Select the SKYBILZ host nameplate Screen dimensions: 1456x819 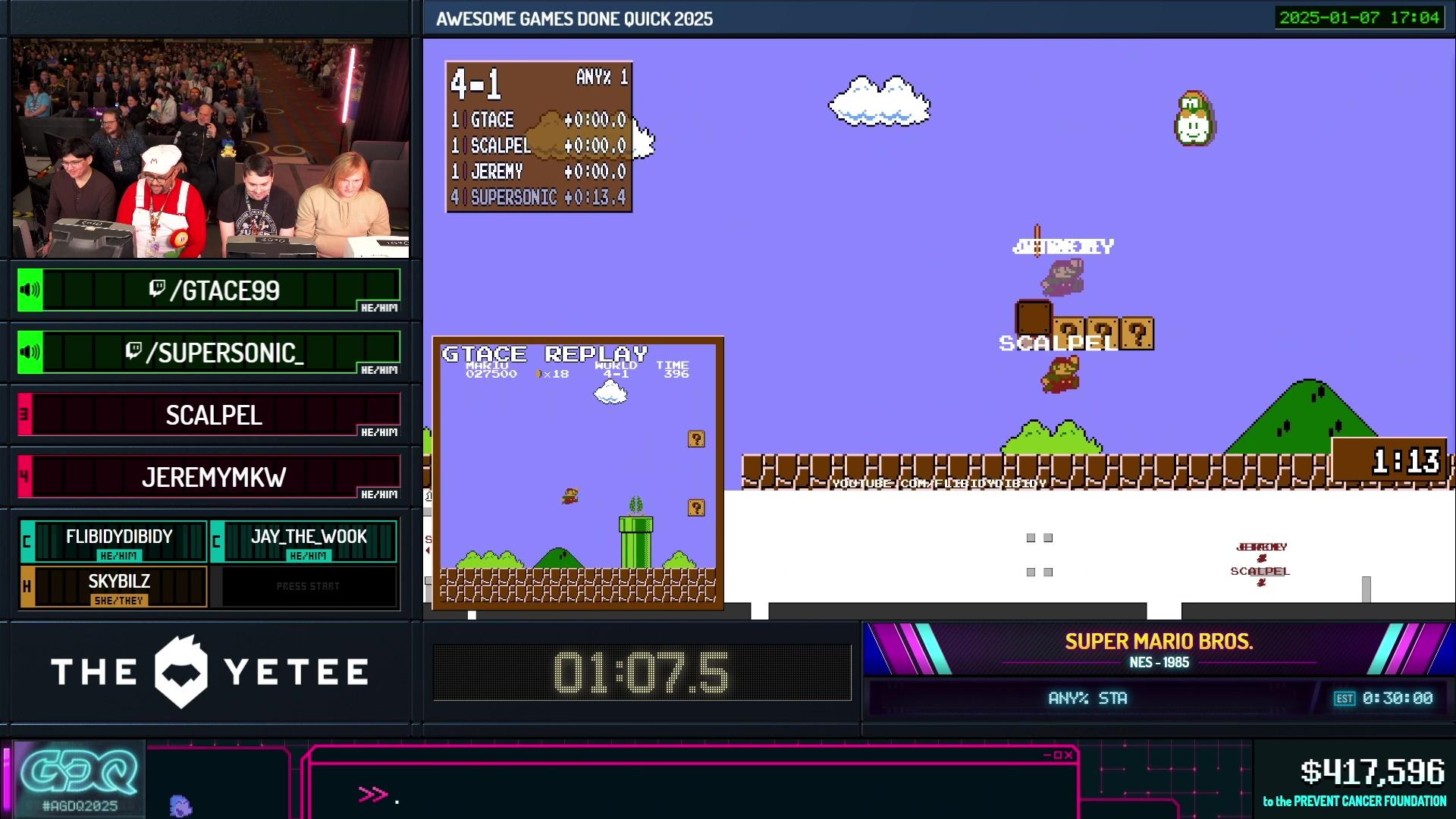pyautogui.click(x=114, y=586)
